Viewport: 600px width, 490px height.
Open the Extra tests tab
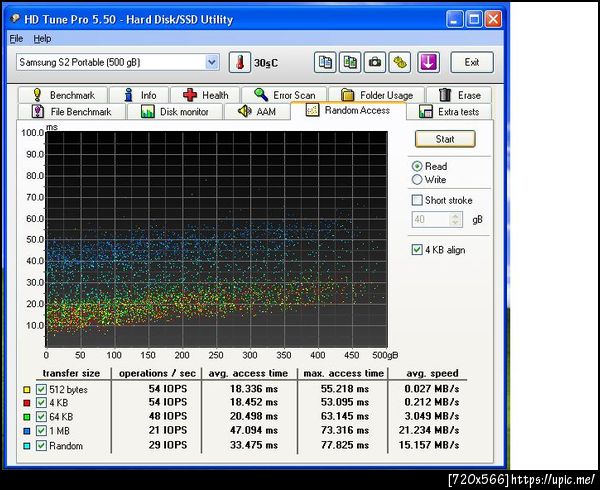pos(449,112)
